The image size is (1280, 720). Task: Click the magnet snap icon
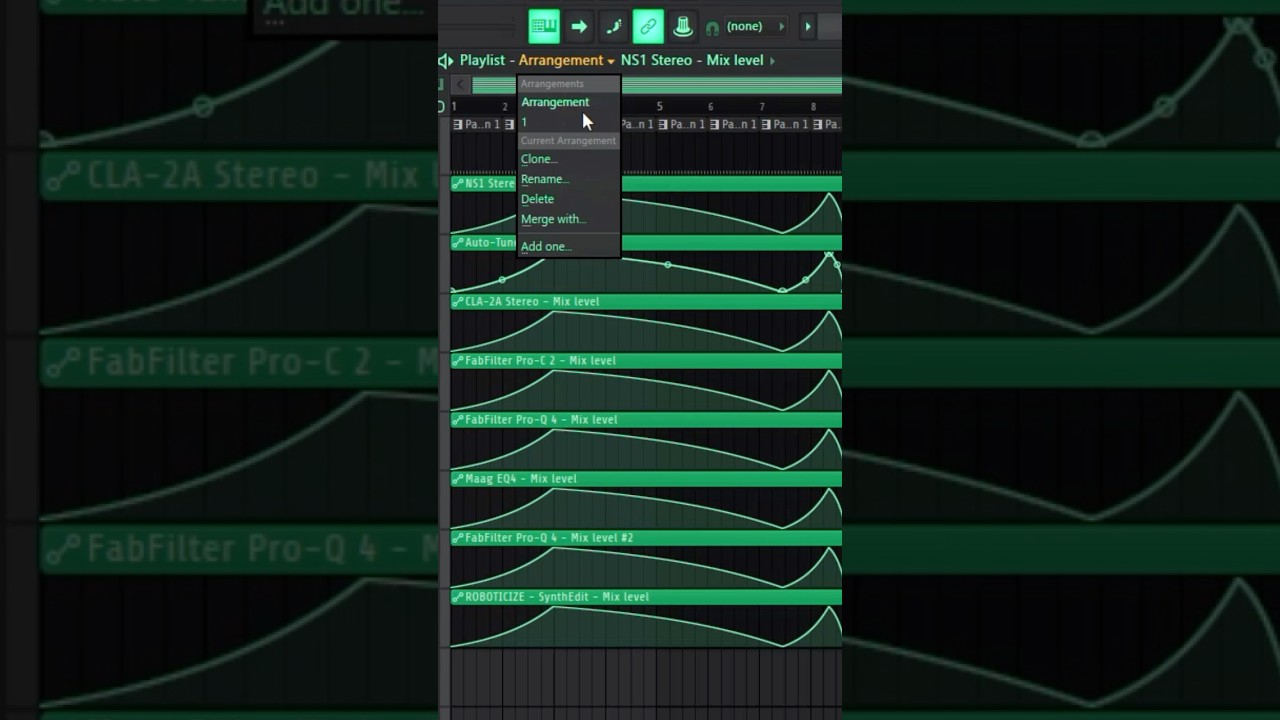[712, 28]
